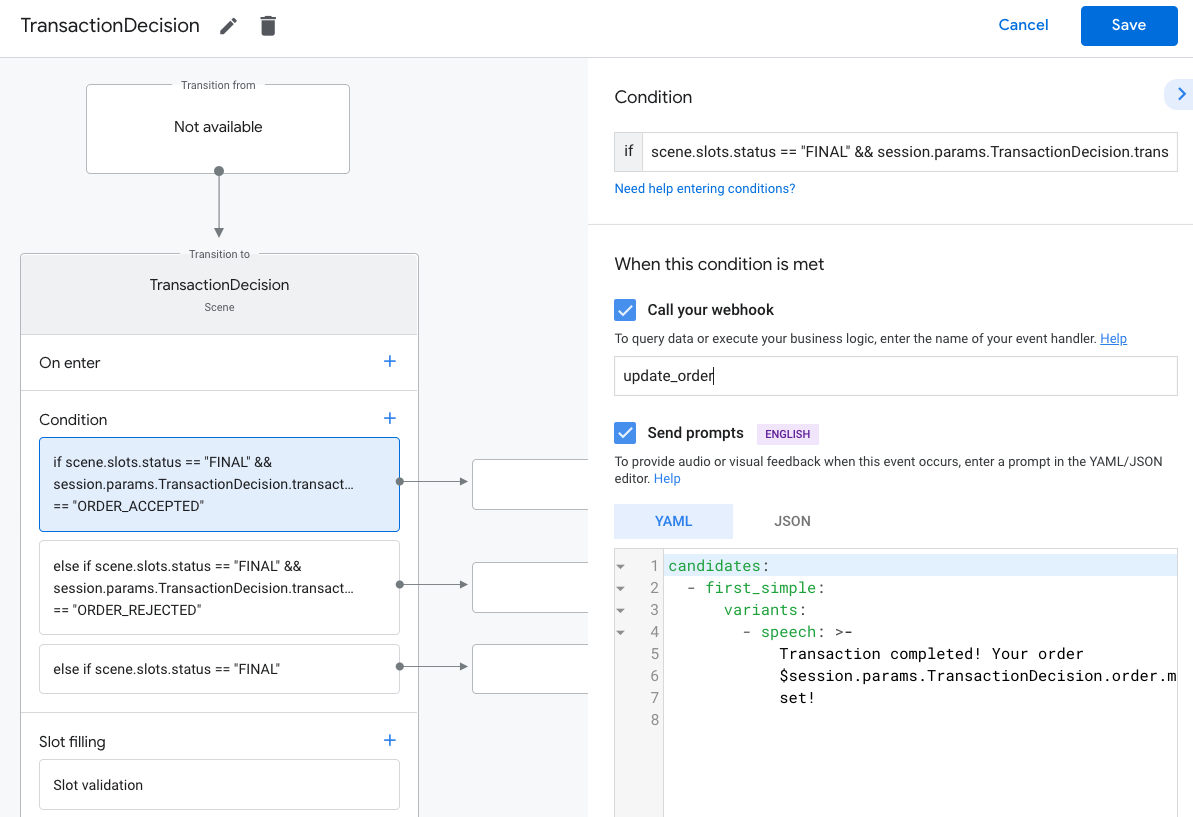Add an On enter handler with plus

390,362
